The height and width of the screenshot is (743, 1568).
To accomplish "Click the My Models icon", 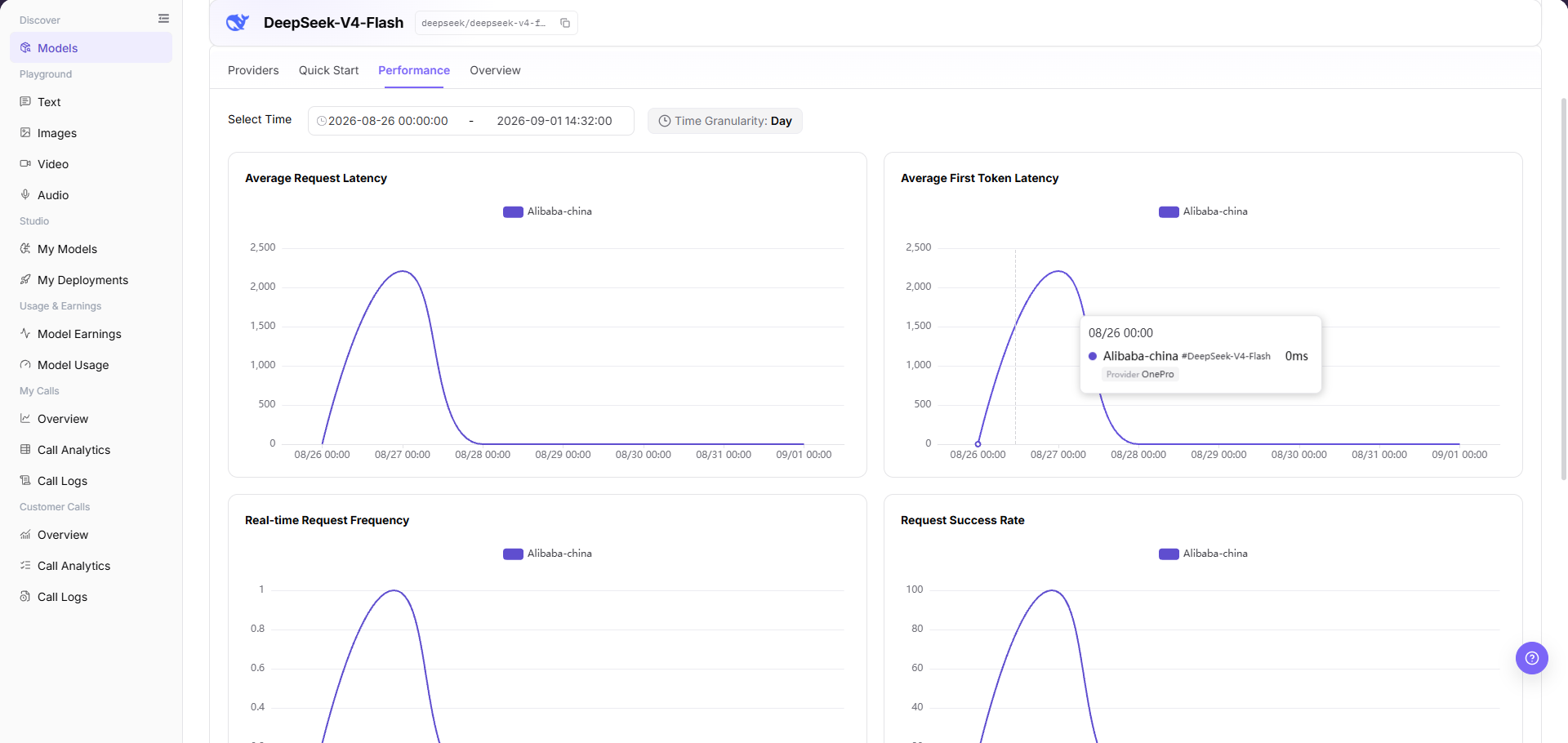I will (25, 249).
